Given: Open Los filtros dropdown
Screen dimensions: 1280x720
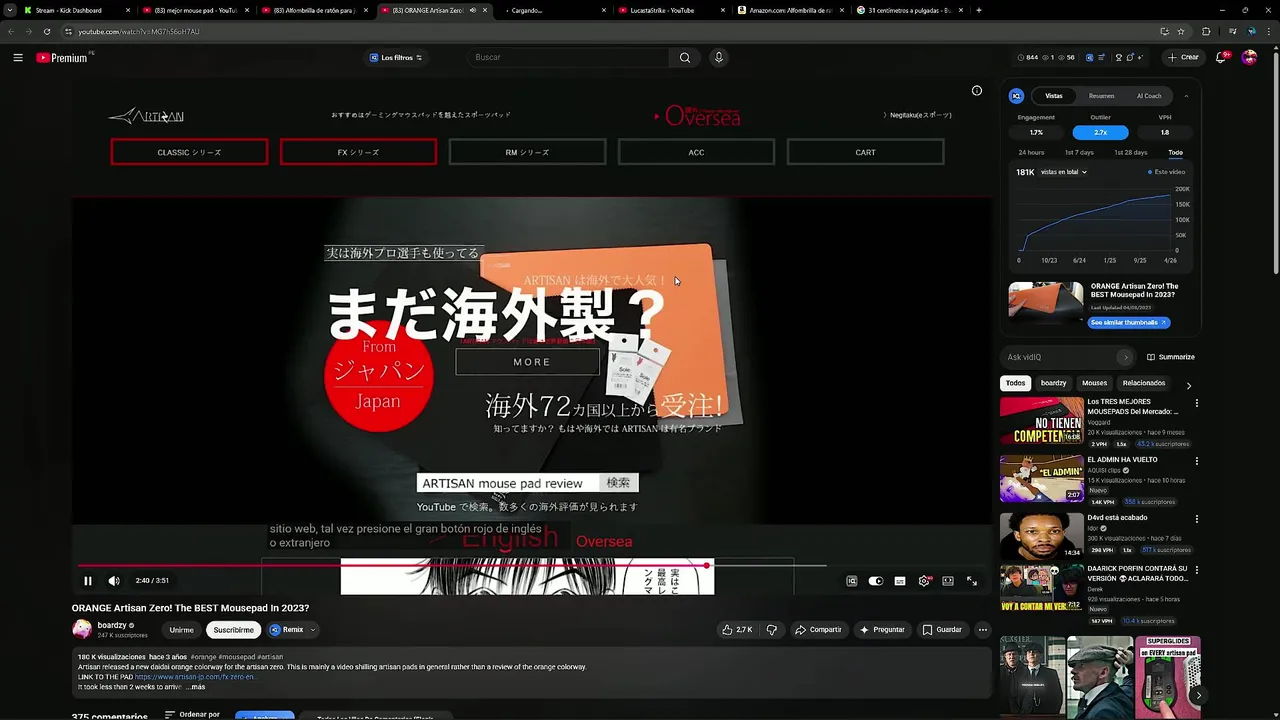Looking at the screenshot, I should point(396,57).
